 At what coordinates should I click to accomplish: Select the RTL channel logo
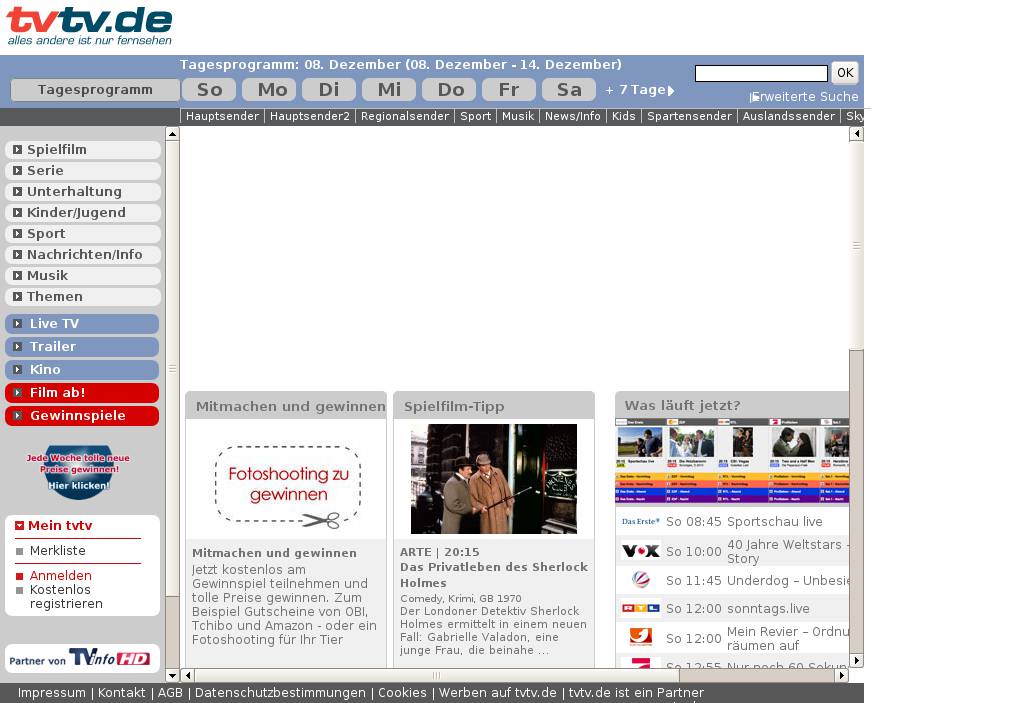tap(640, 608)
